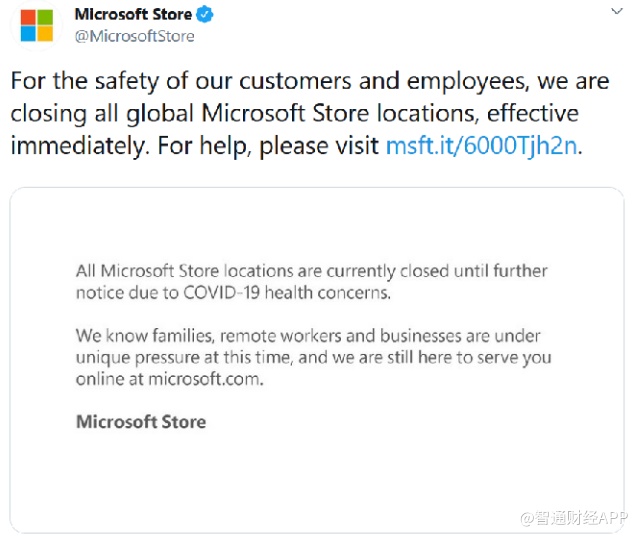Click the Microsoft Store profile logo
Screen dimensions: 638x537
(x=37, y=26)
